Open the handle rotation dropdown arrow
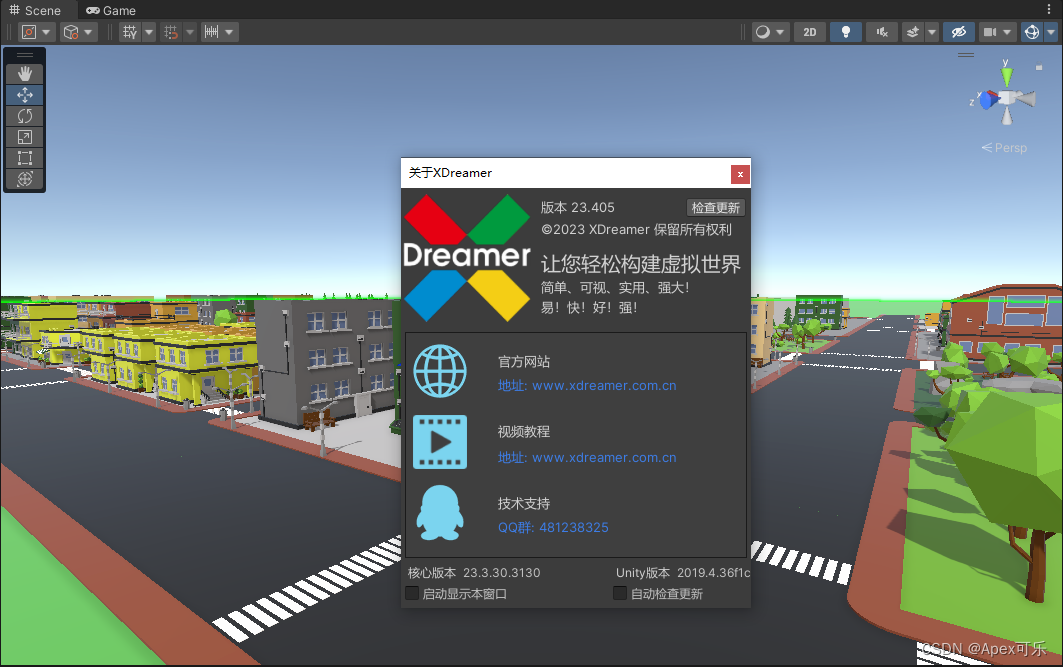This screenshot has width=1063, height=667. 88,32
